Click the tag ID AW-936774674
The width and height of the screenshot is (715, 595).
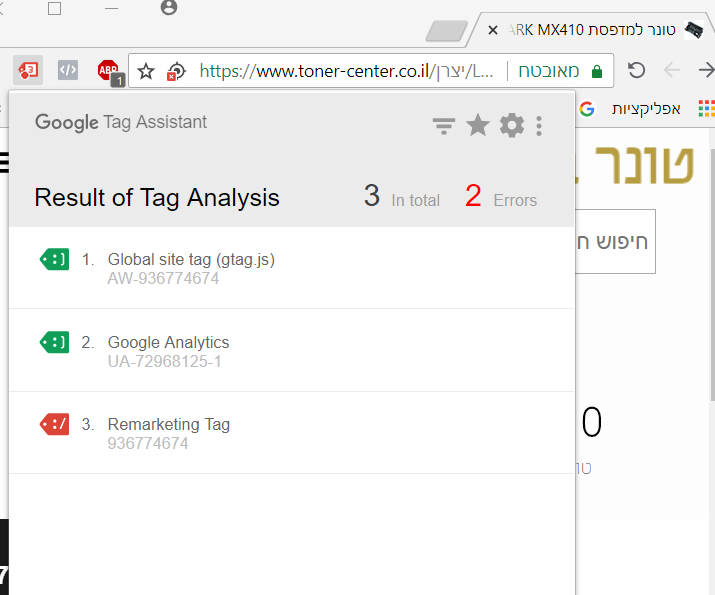tap(163, 279)
